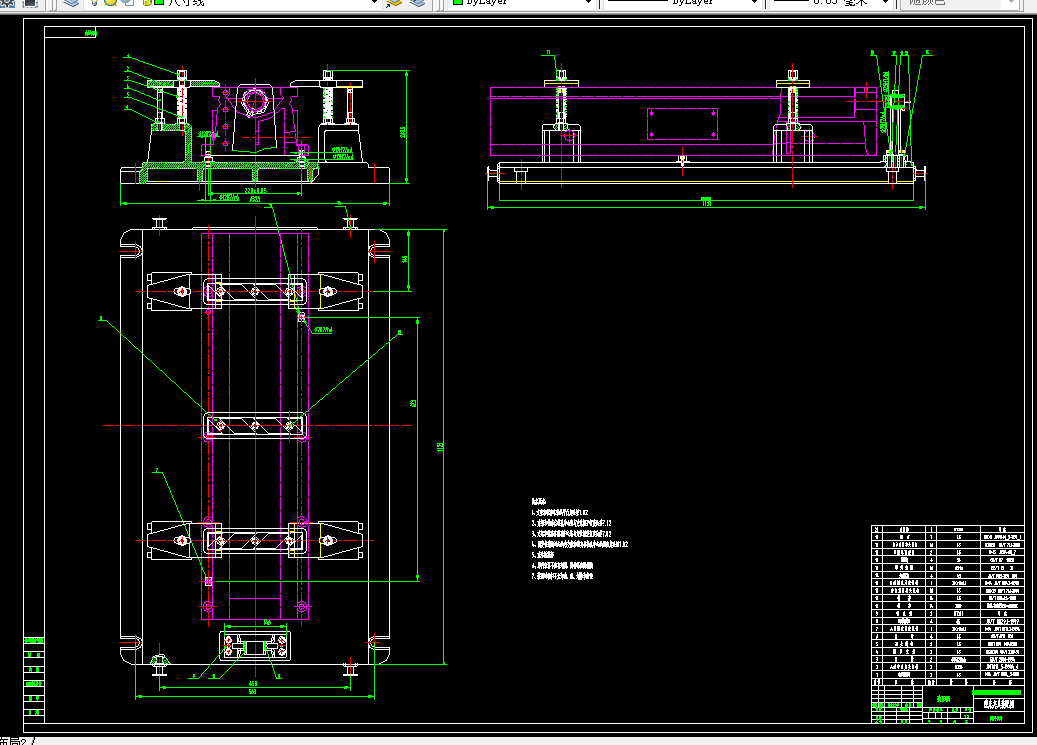Click the green title block cell
This screenshot has height=745, width=1037.
tap(997, 693)
